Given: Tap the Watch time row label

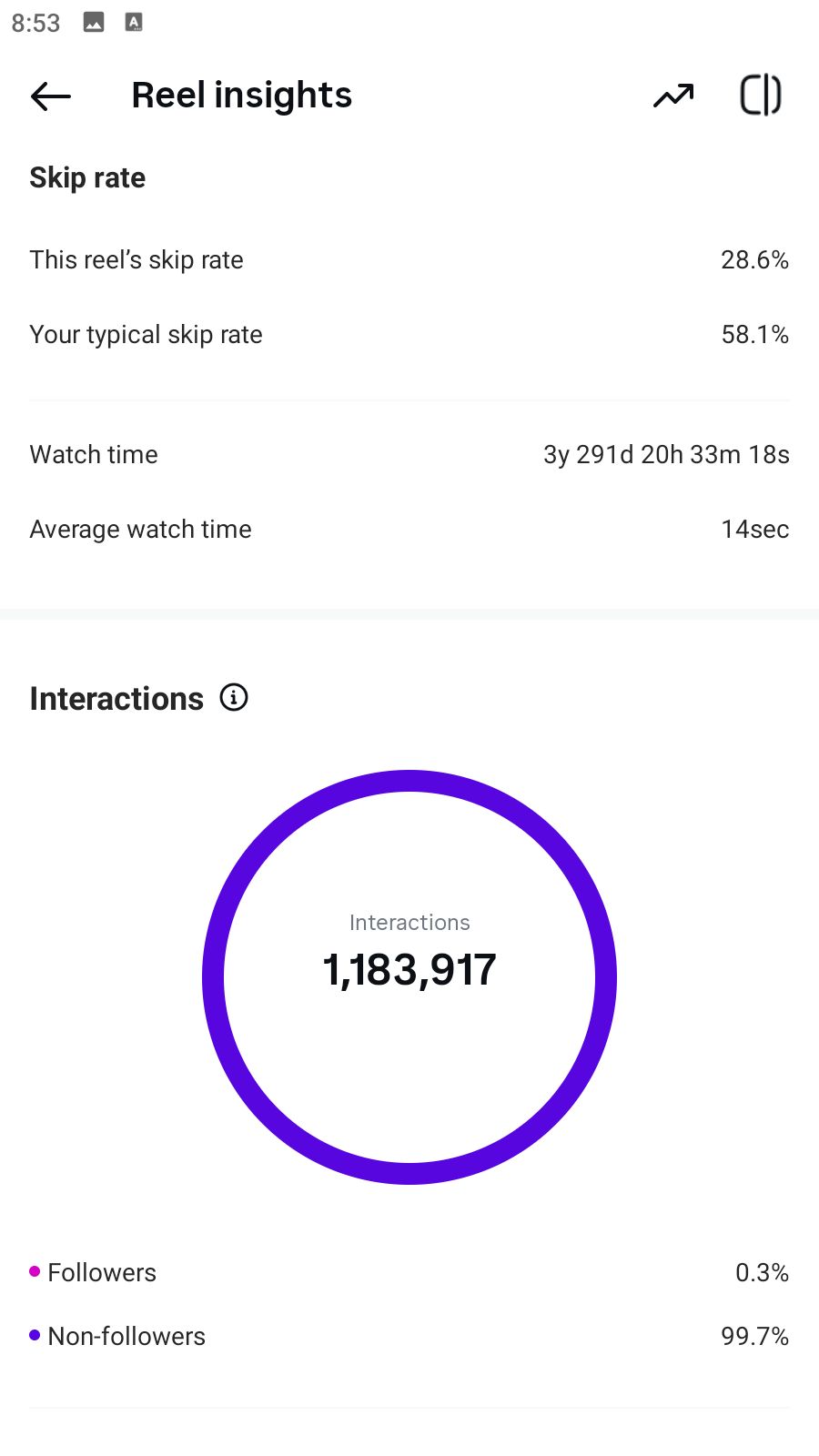Looking at the screenshot, I should pos(94,455).
